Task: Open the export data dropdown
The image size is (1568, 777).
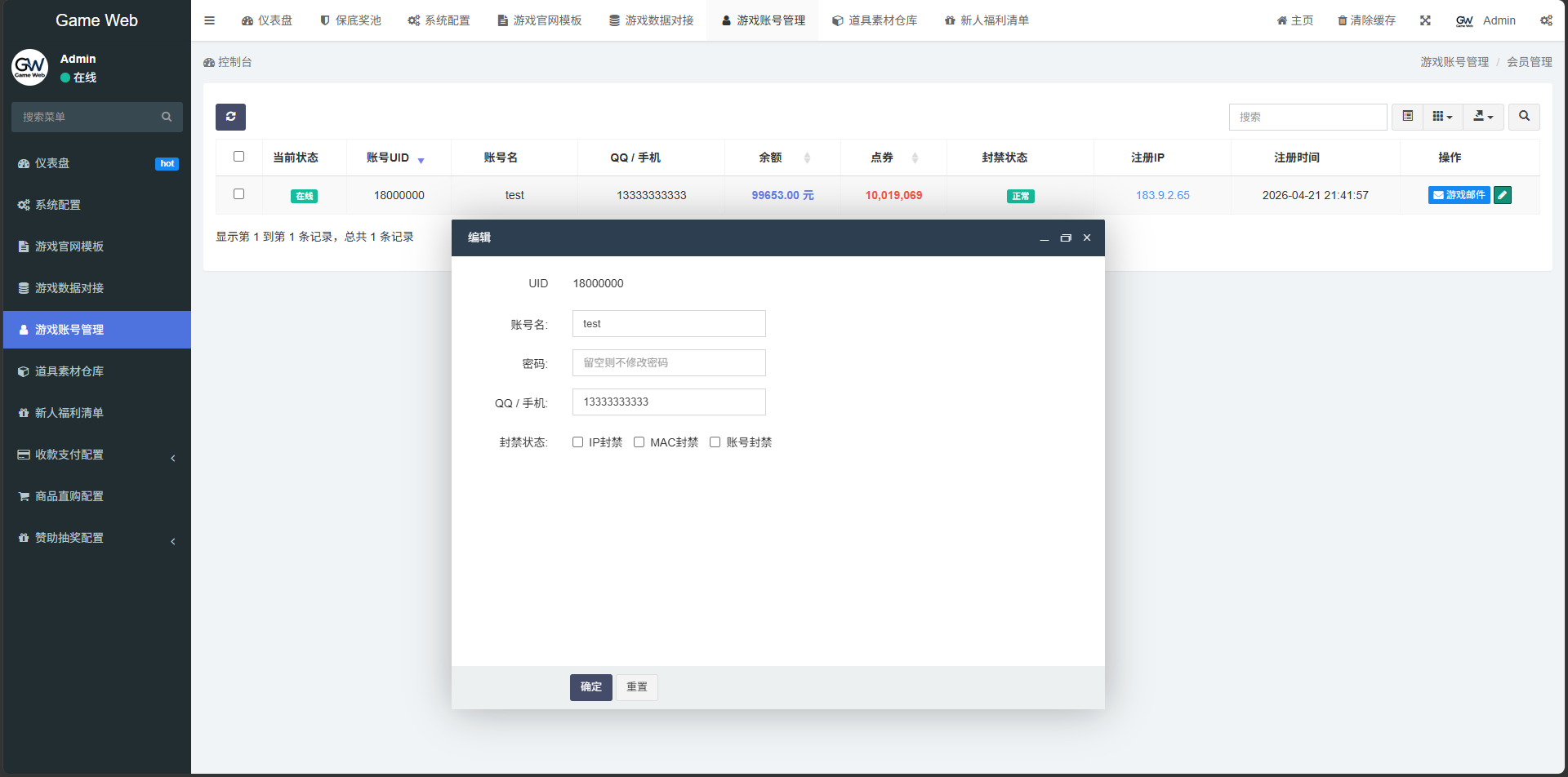Action: (1483, 117)
